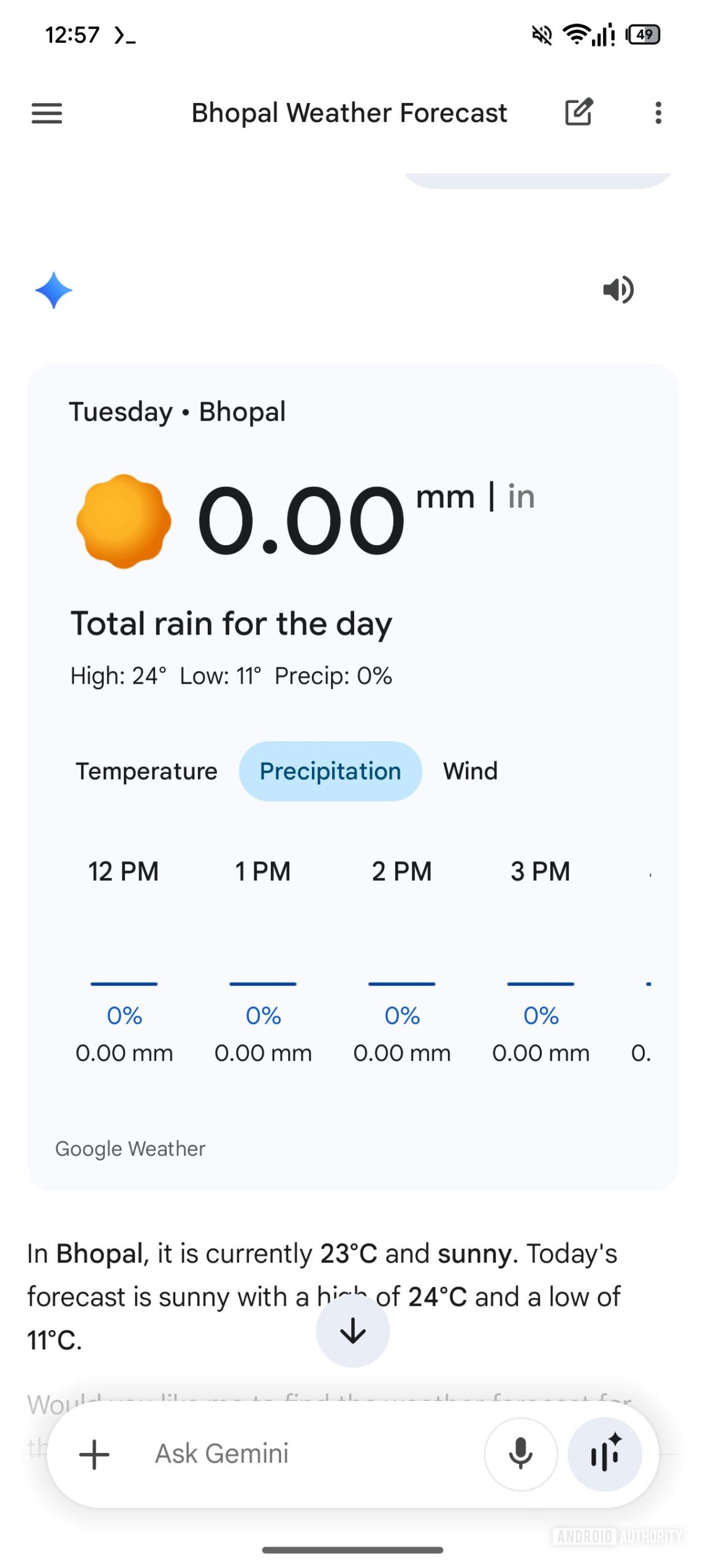The image size is (706, 1568).
Task: Select the 3 PM hourly forecast
Action: point(541,872)
